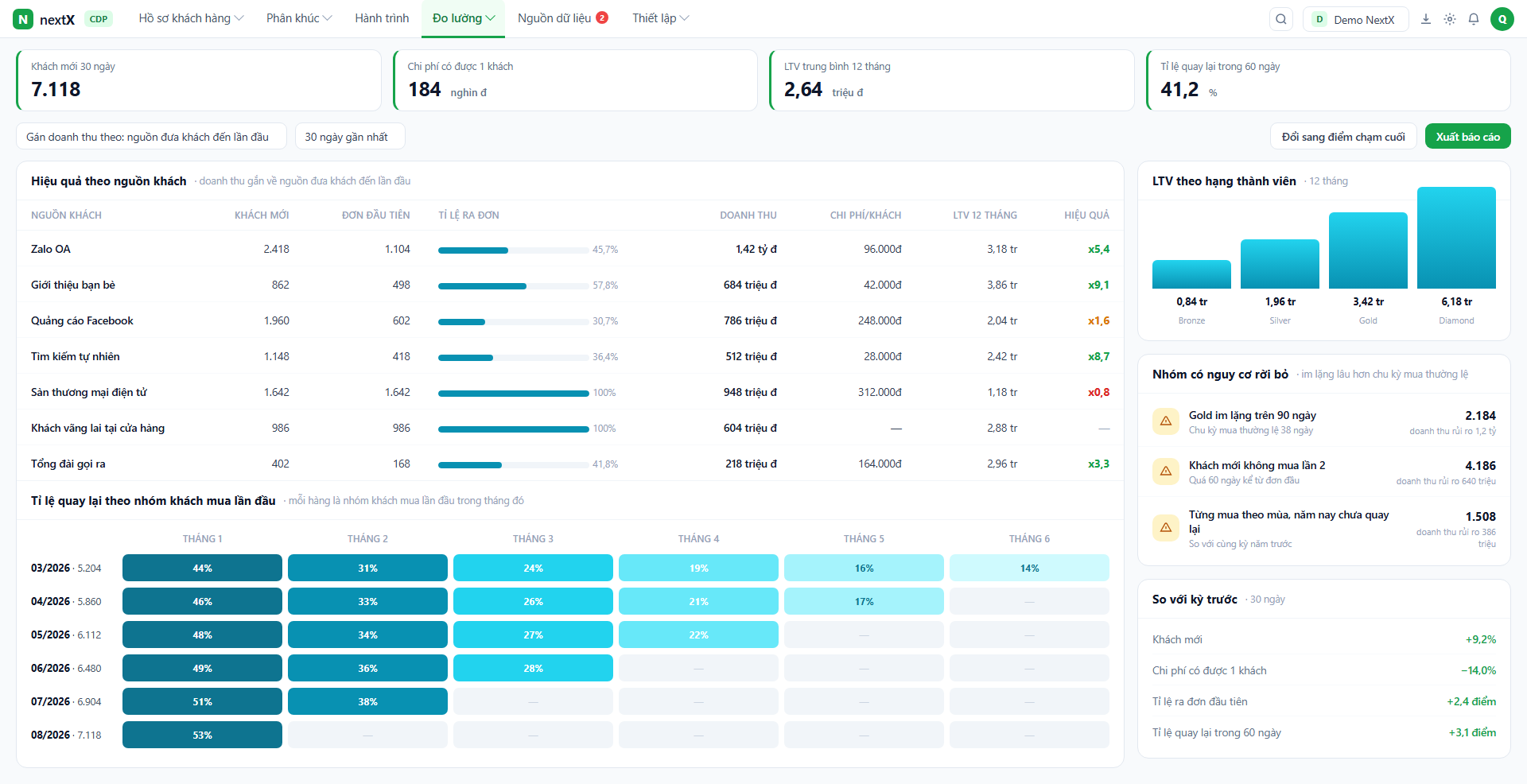Click Gán doanh thu theo attribution button
Screen dimensions: 1527x784
point(151,137)
